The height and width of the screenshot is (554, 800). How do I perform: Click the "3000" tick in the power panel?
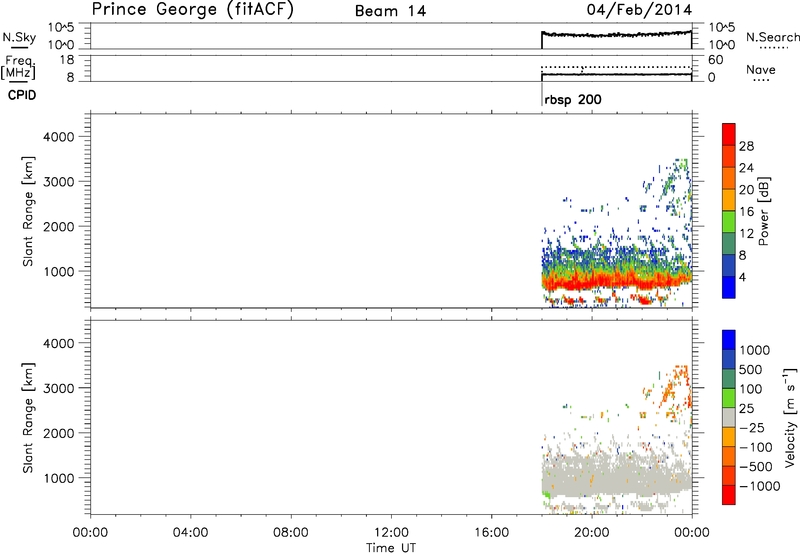[x=59, y=182]
